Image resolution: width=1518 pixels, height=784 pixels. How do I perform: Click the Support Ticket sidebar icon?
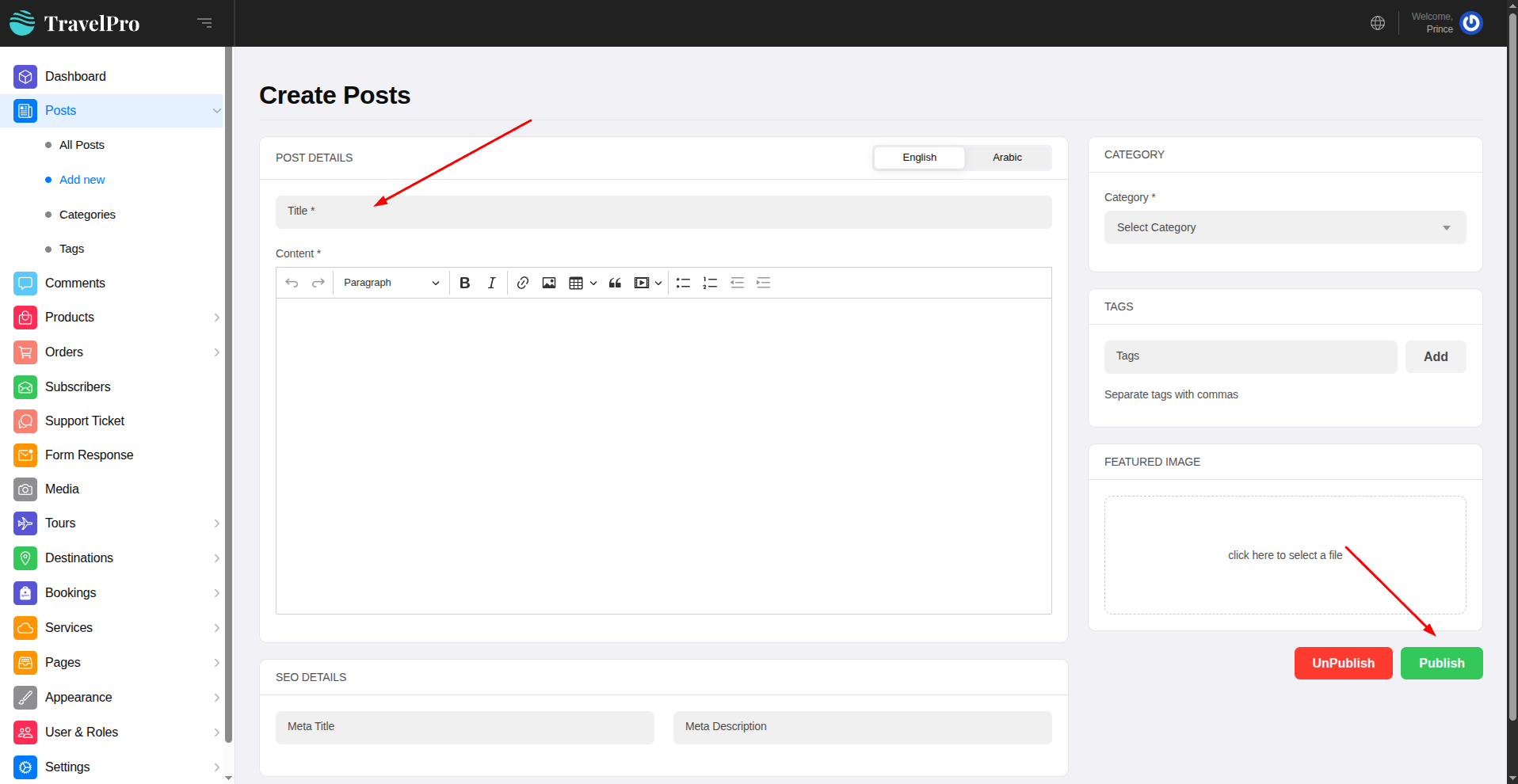[25, 421]
